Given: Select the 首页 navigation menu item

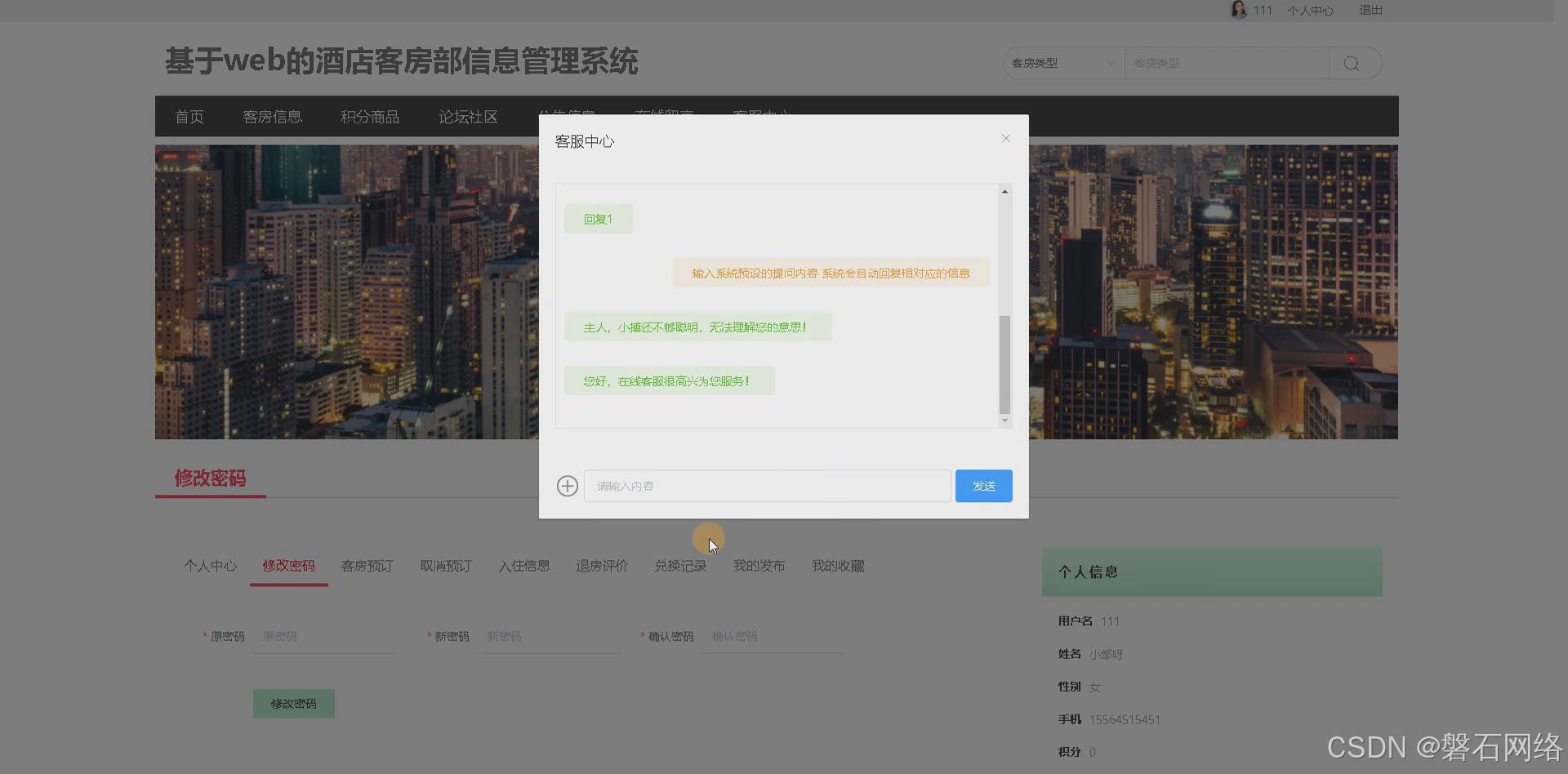Looking at the screenshot, I should [189, 116].
